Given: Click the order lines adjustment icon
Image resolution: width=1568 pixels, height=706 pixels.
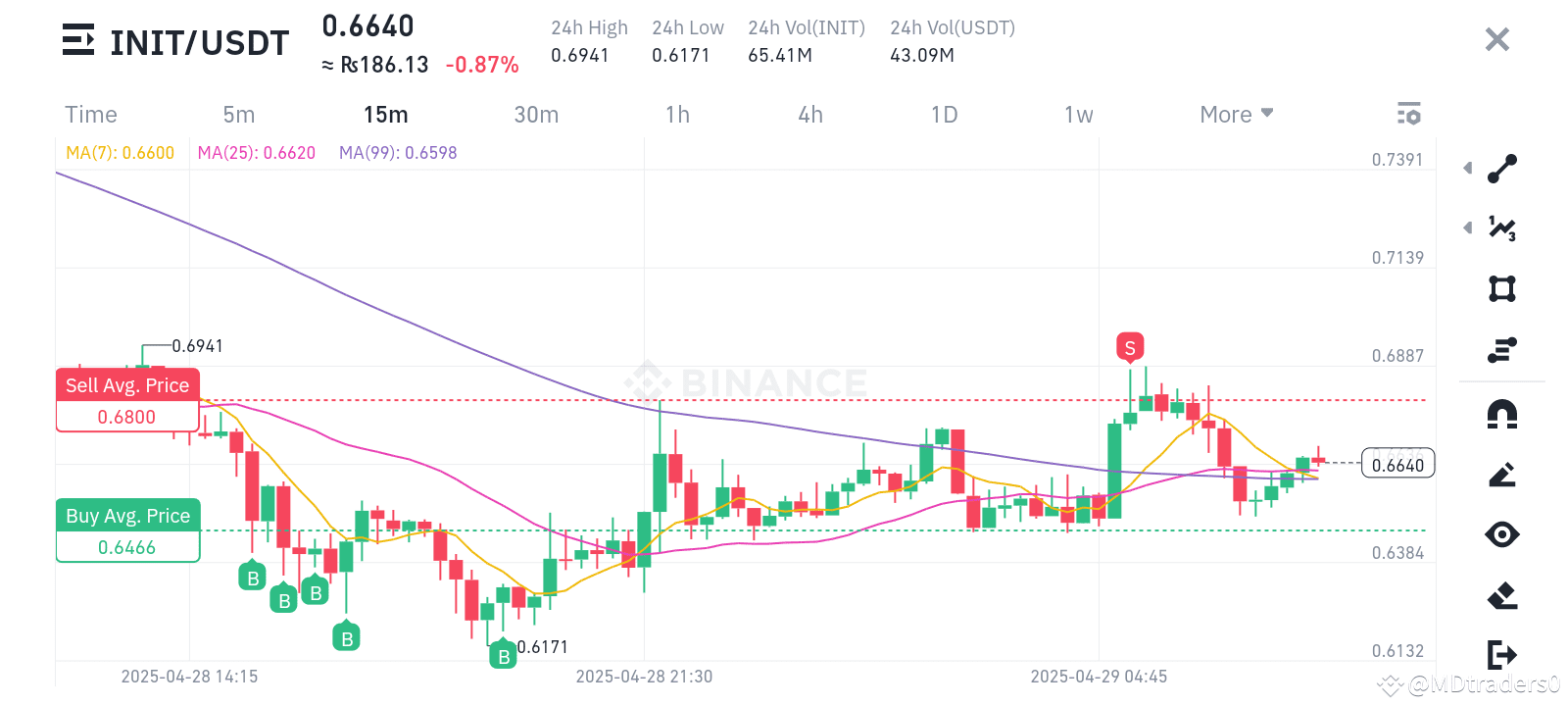Looking at the screenshot, I should 1501,349.
